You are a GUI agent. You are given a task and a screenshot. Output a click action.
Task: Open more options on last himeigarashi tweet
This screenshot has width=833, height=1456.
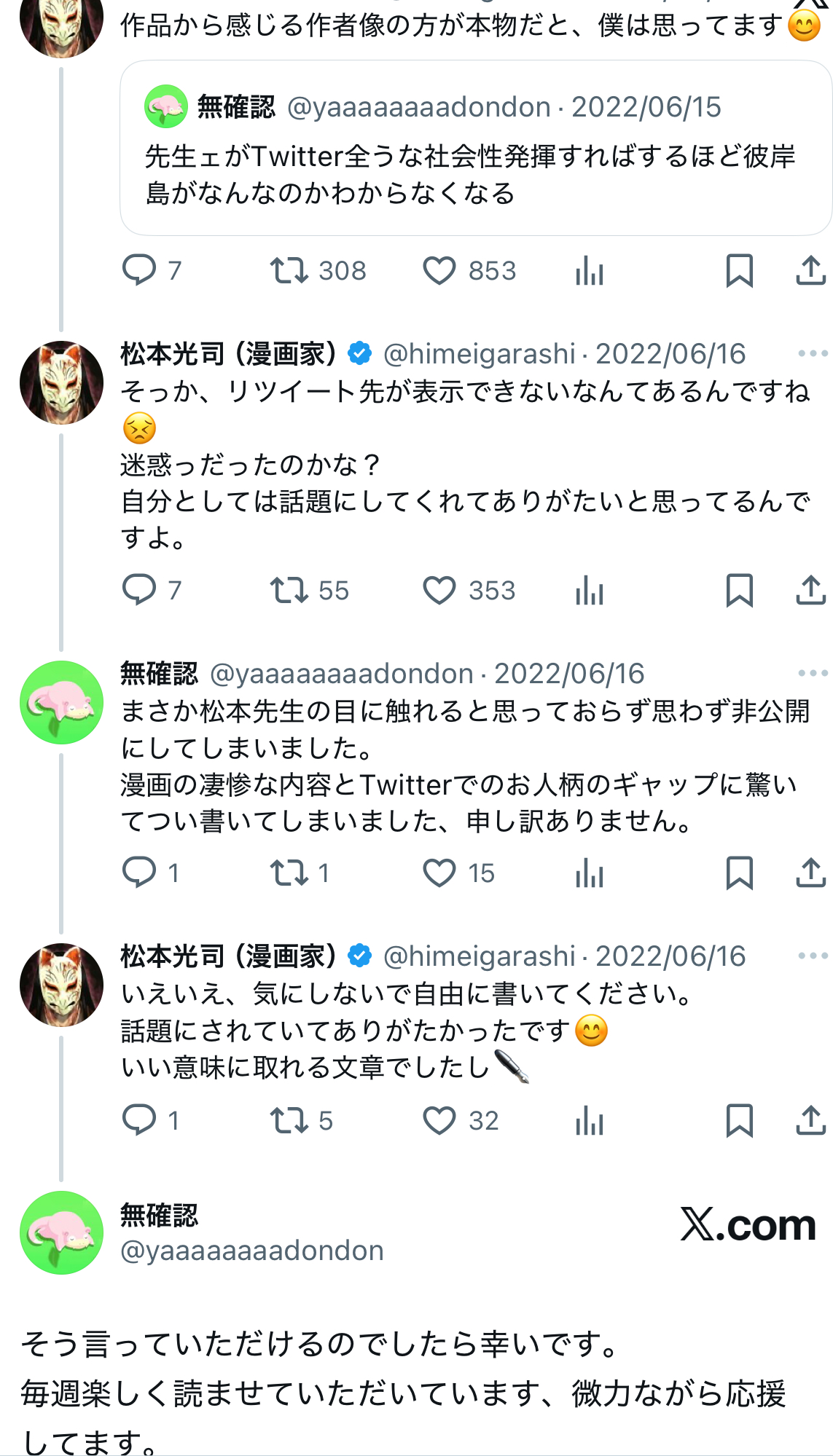point(813,956)
